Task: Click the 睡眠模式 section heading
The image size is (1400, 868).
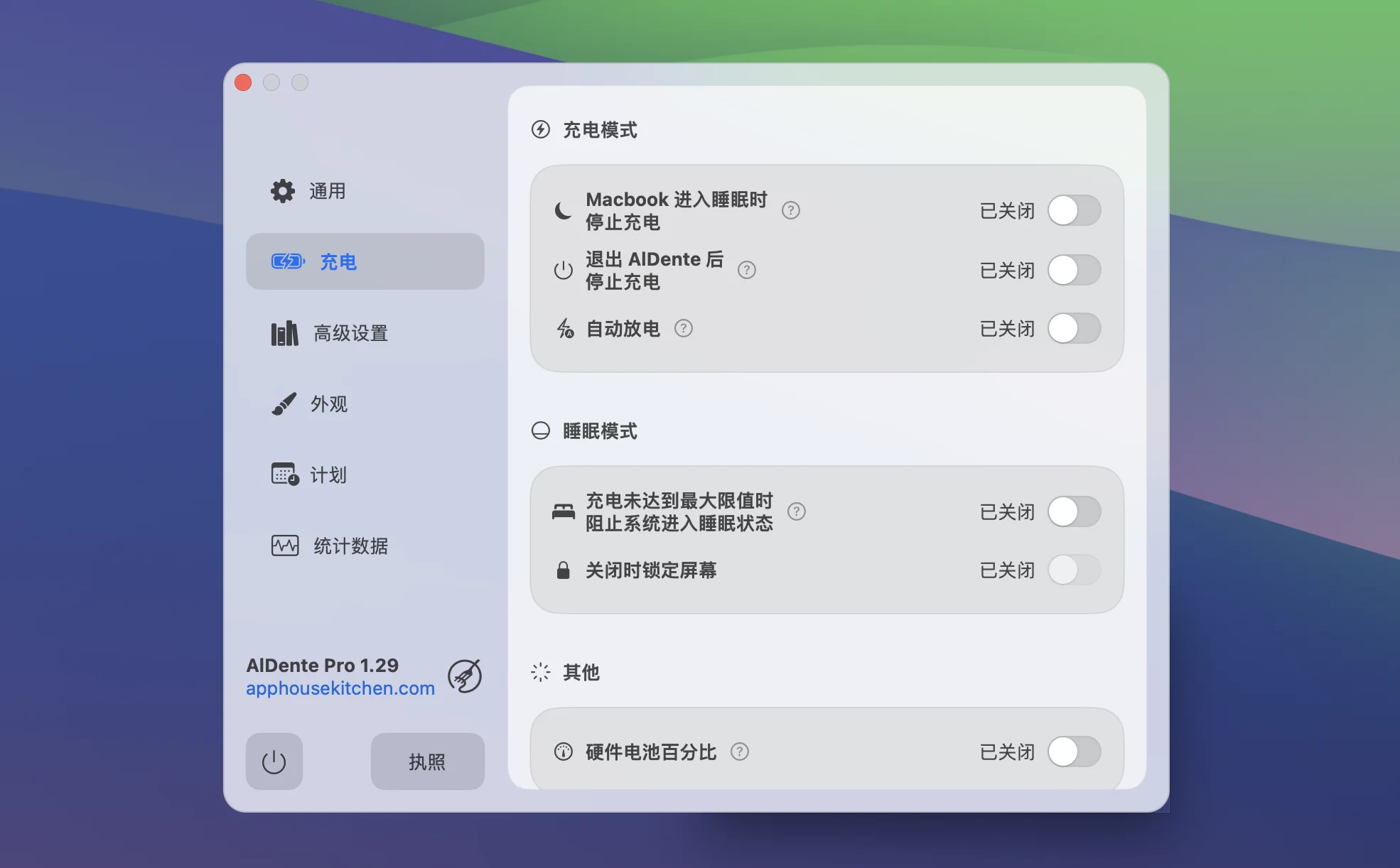Action: [x=601, y=431]
